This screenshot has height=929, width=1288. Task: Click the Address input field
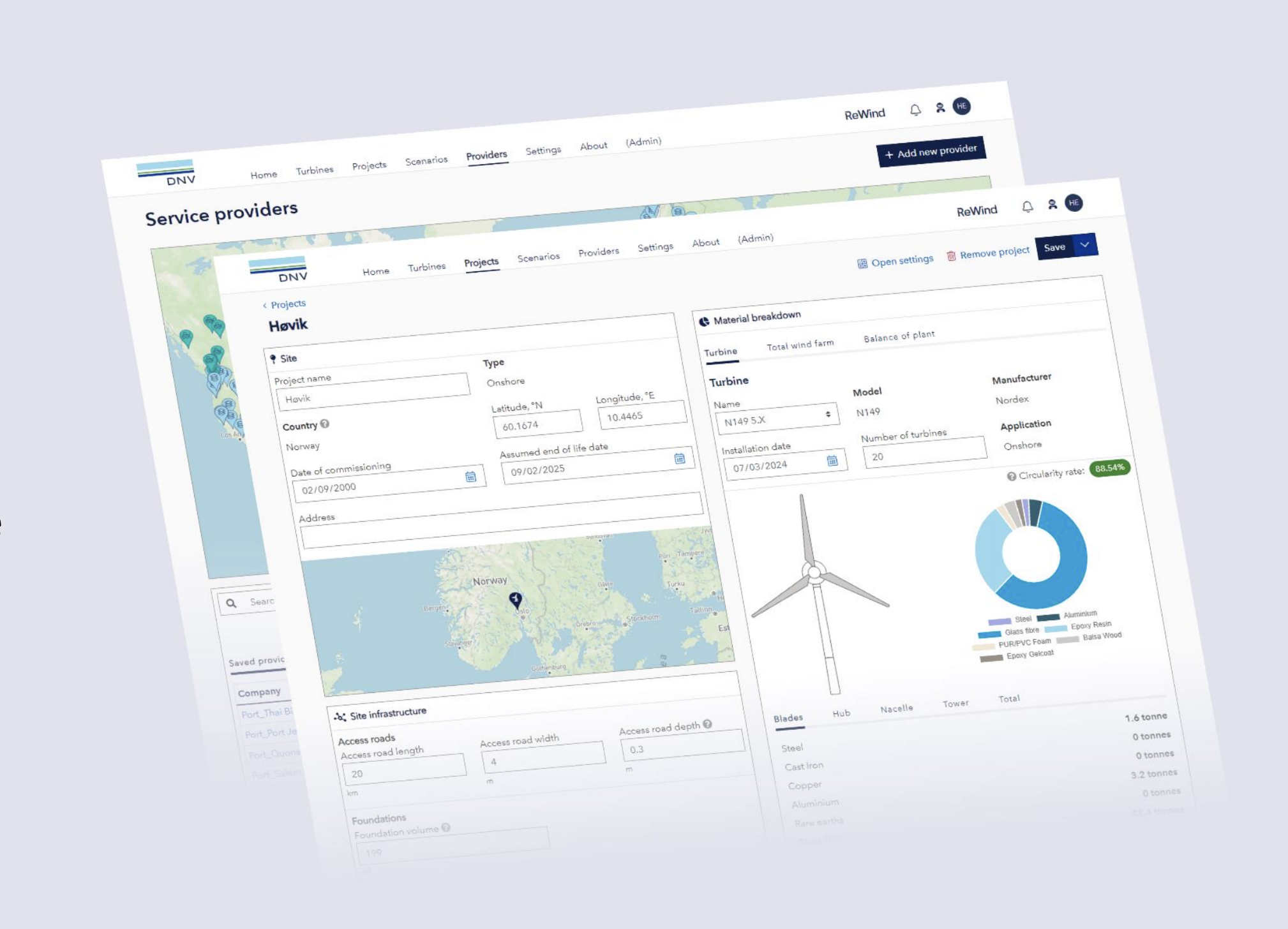pyautogui.click(x=502, y=520)
